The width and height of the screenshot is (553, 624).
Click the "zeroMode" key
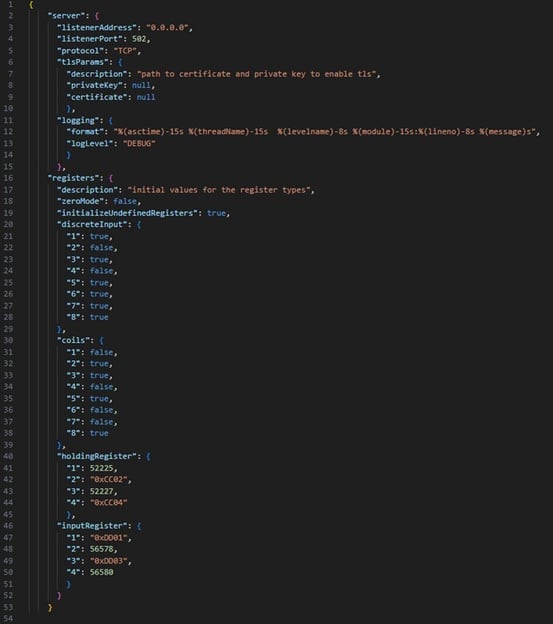(x=80, y=201)
